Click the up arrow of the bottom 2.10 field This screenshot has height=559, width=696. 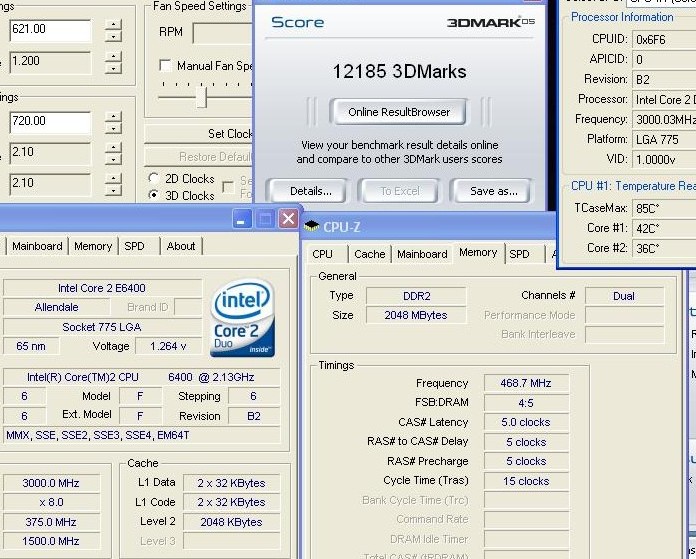(x=114, y=179)
